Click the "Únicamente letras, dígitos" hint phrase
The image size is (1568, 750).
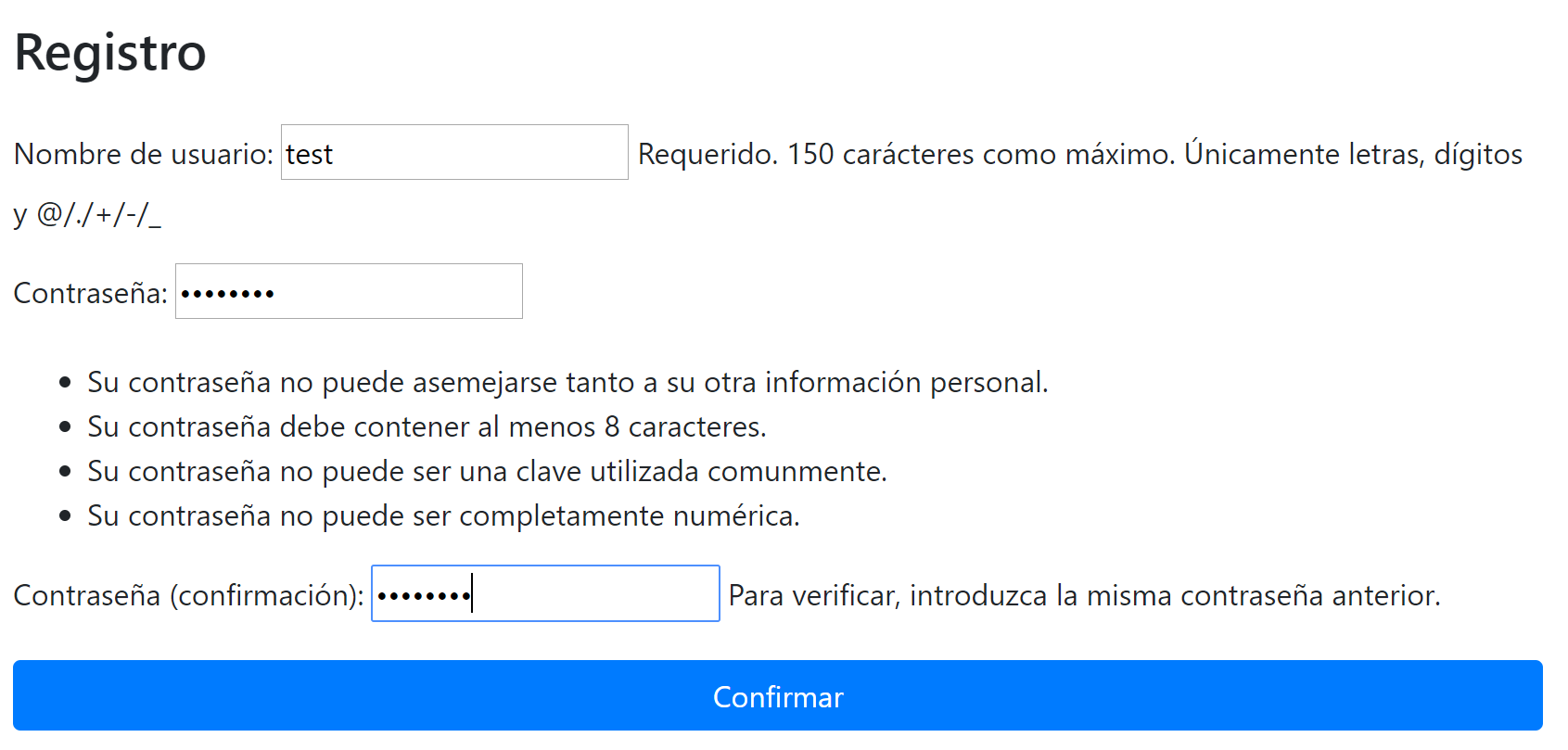[x=1353, y=153]
